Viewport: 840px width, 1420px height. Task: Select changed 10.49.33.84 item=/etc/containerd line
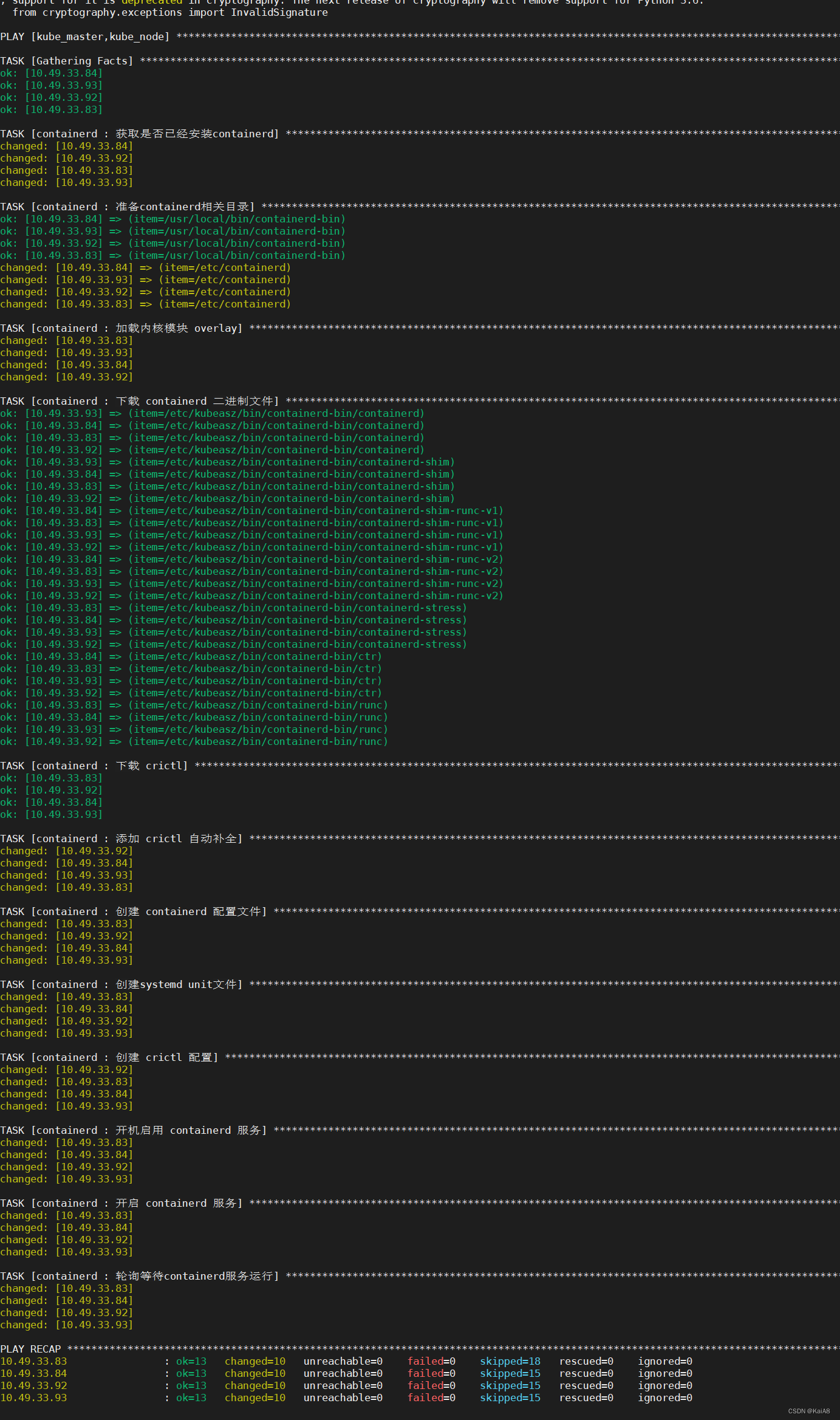pos(146,267)
